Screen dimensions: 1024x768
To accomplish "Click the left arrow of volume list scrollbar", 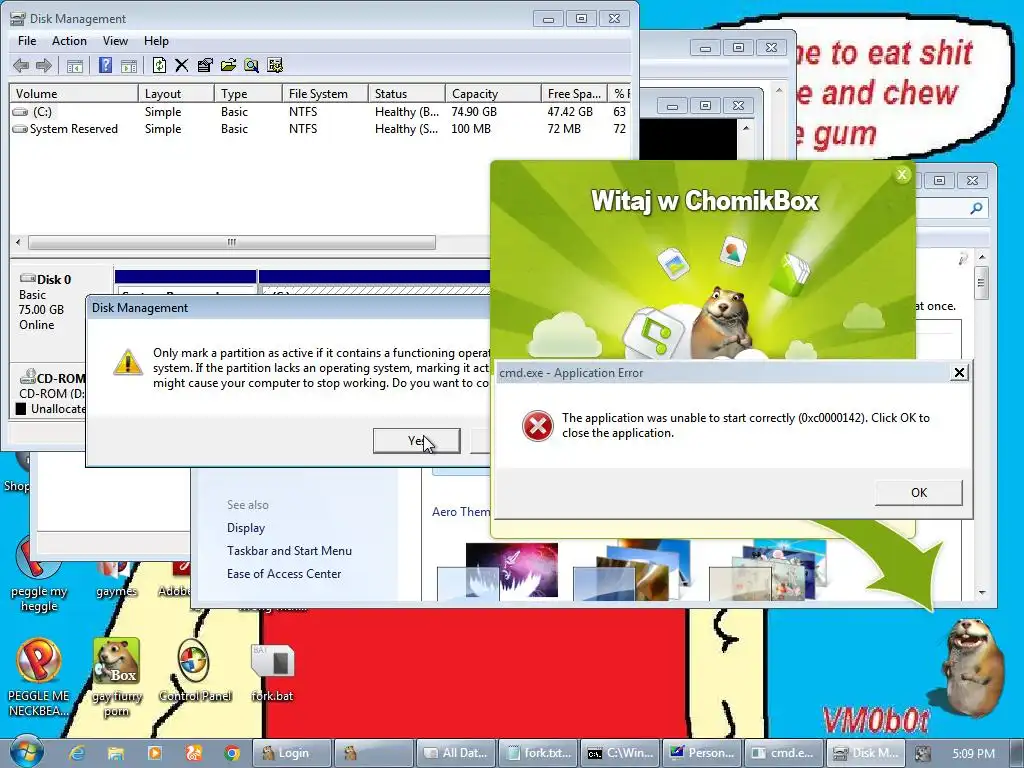I will (18, 242).
